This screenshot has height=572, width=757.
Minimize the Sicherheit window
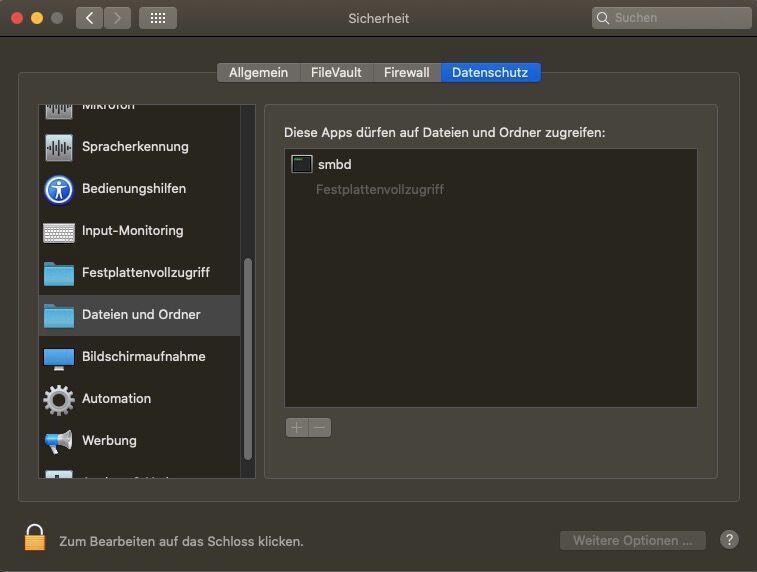click(x=37, y=18)
